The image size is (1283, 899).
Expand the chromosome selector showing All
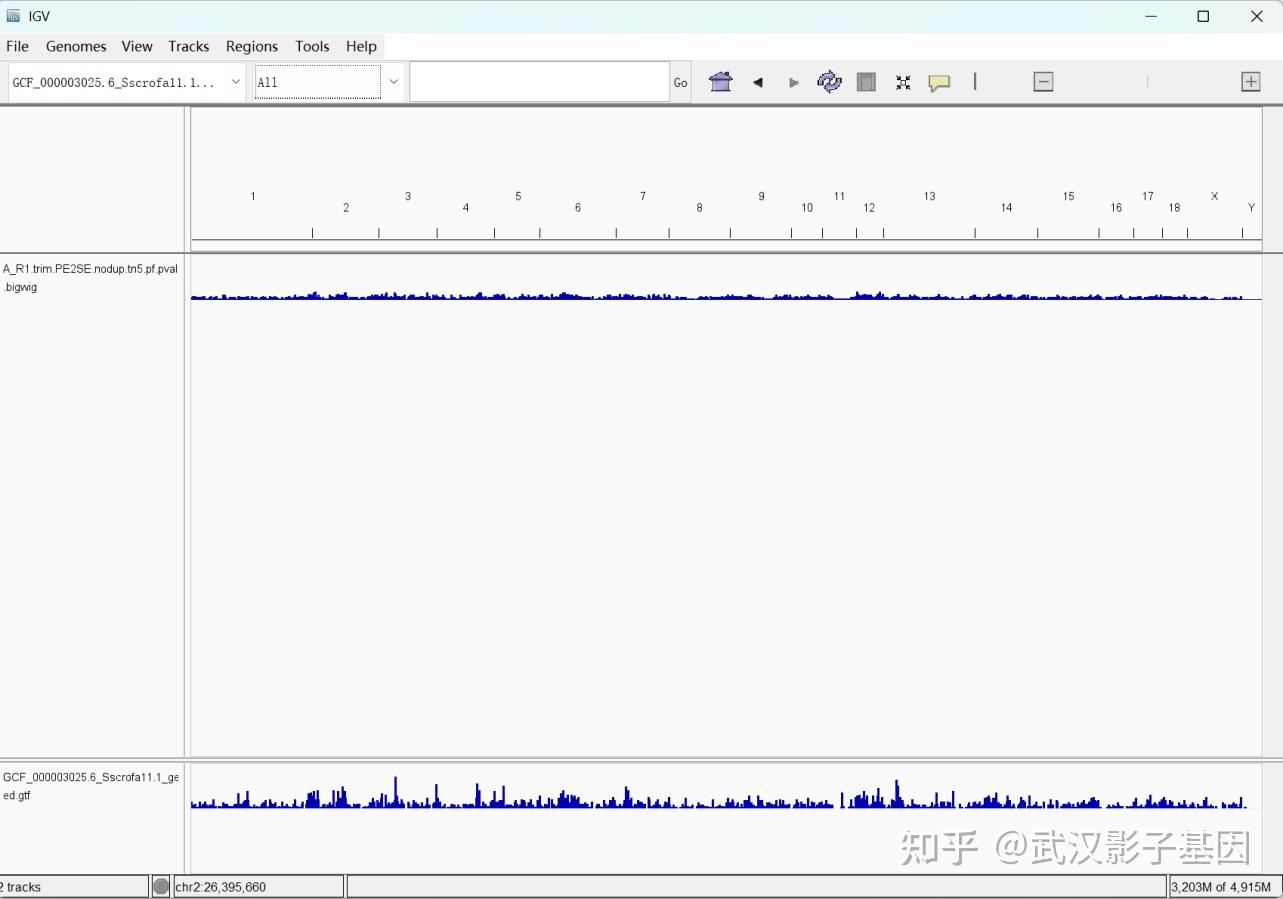click(x=318, y=82)
